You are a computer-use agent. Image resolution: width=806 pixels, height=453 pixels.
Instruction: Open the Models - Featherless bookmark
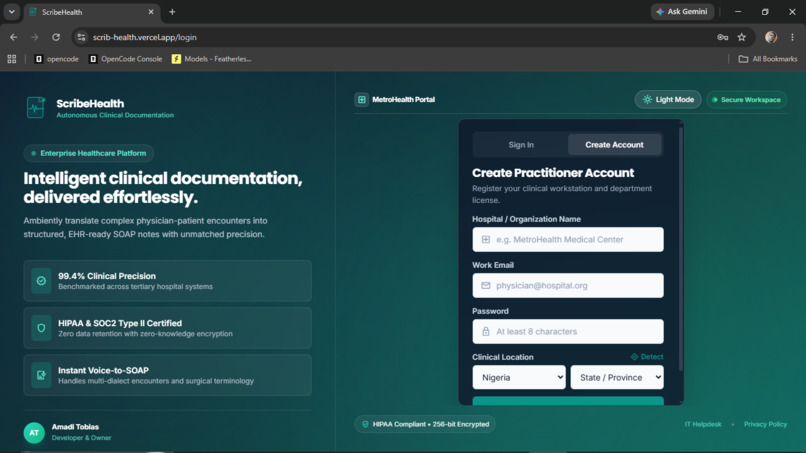212,59
